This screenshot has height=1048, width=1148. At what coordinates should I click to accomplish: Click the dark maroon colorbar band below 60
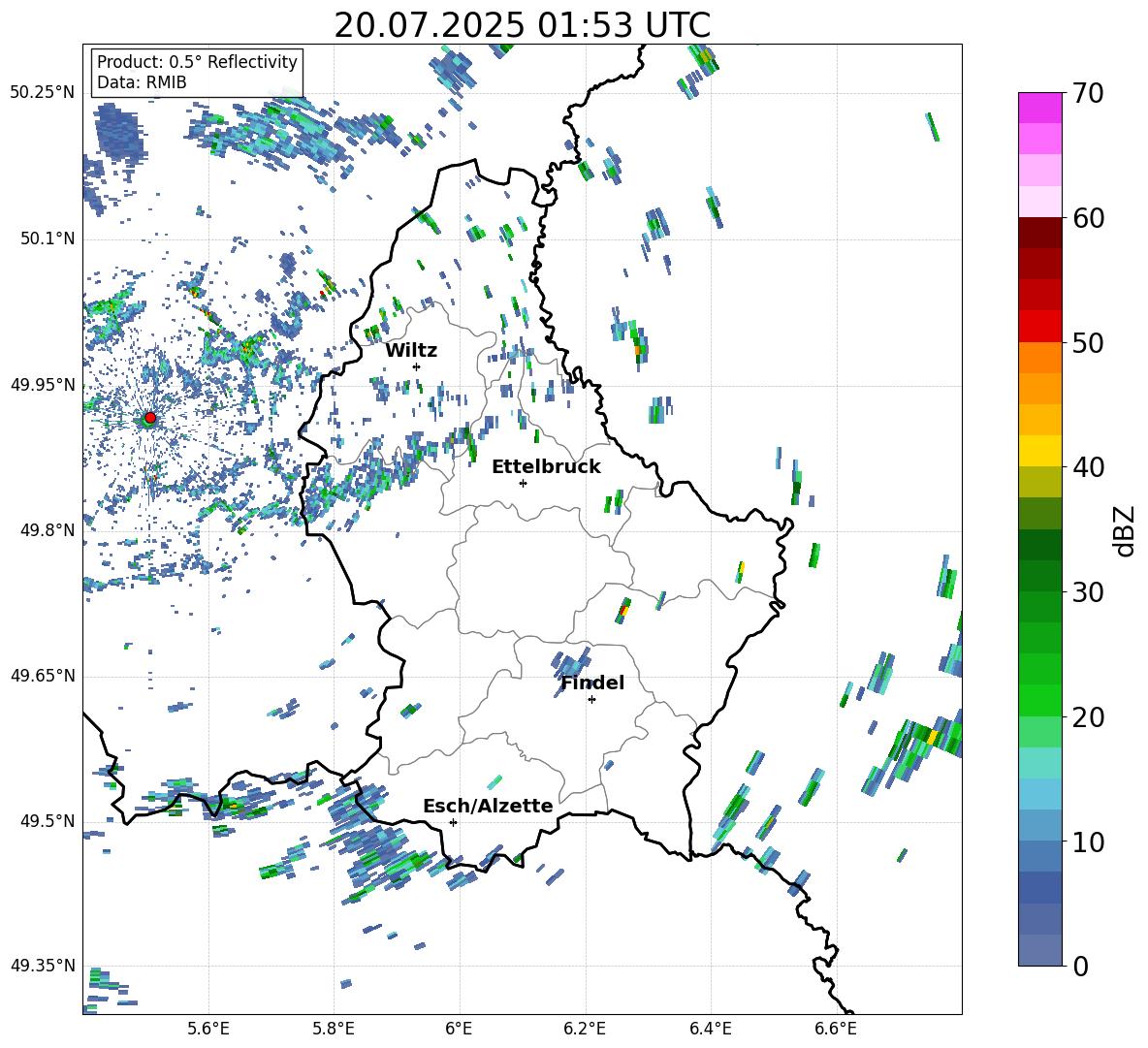click(x=1039, y=233)
